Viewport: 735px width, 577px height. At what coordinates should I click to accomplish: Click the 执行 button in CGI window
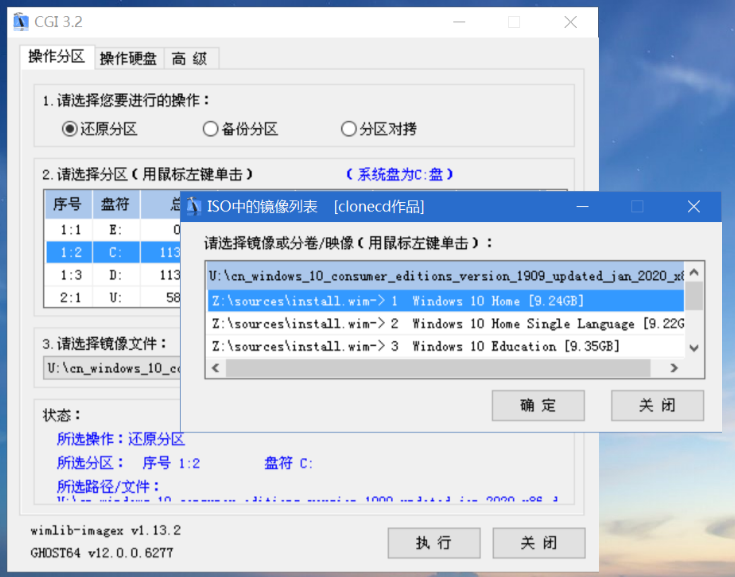point(434,543)
